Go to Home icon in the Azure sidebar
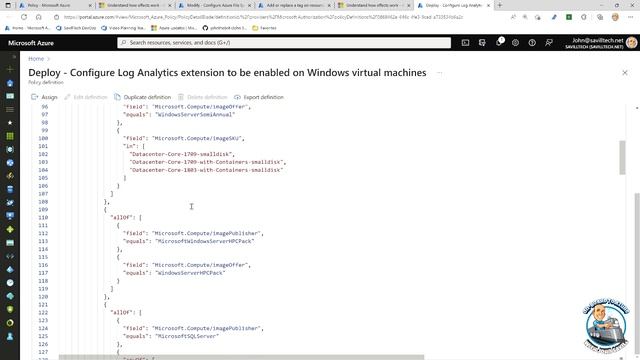 [x=10, y=83]
